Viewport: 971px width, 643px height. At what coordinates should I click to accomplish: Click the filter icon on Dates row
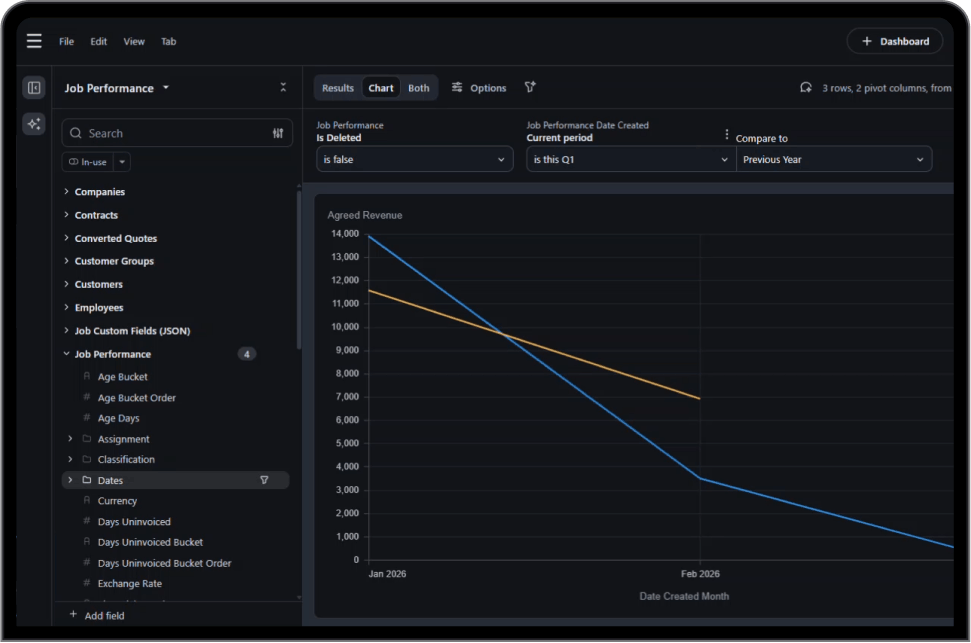[264, 480]
